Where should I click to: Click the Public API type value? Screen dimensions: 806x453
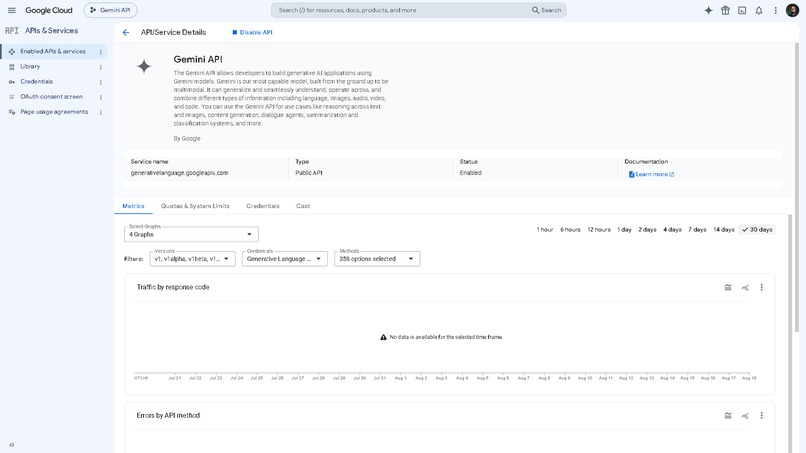[308, 173]
